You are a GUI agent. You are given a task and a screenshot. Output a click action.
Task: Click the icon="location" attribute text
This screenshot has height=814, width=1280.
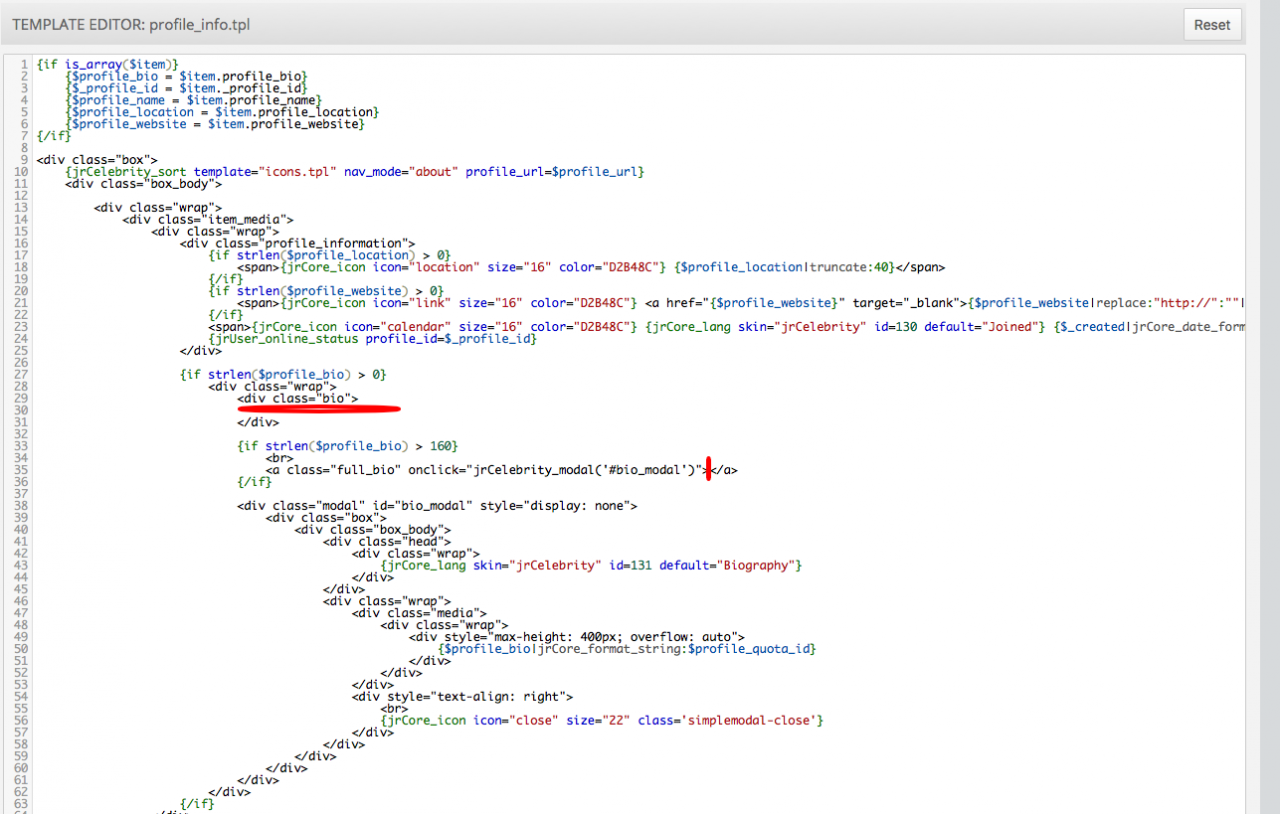pos(402,268)
